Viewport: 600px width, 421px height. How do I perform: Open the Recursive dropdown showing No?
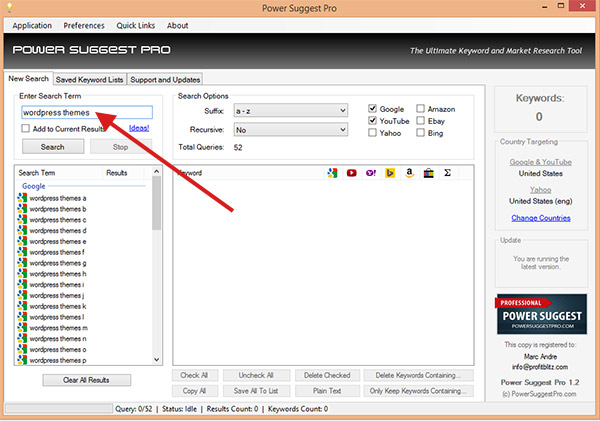[x=290, y=130]
